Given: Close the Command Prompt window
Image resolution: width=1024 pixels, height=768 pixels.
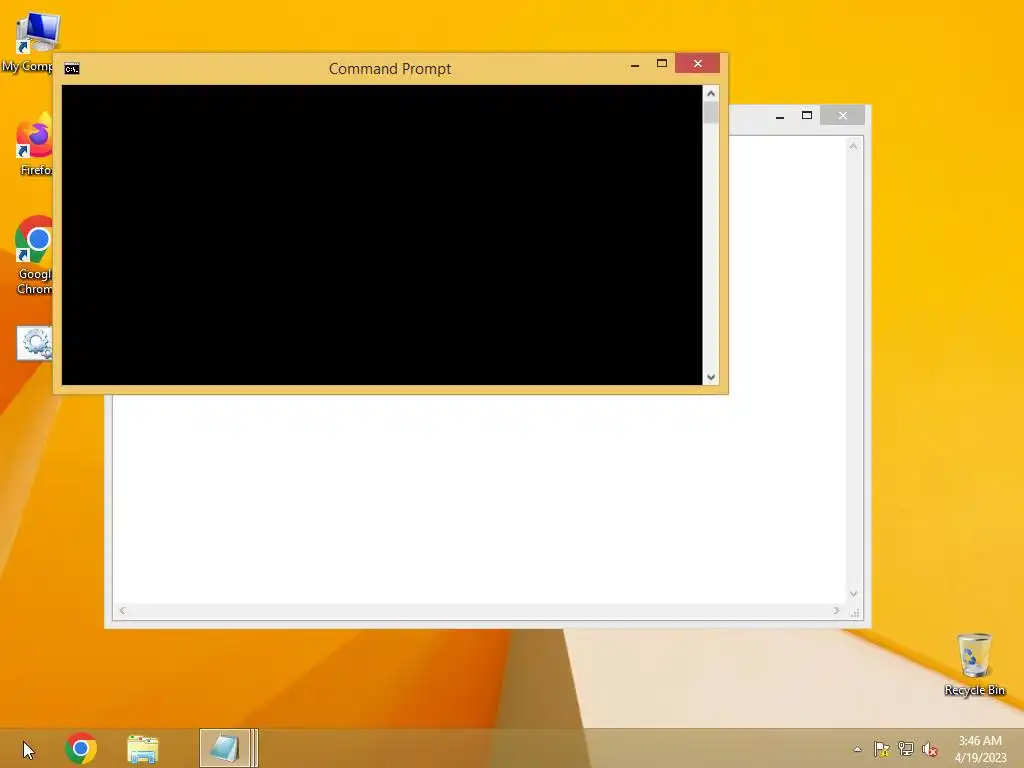Looking at the screenshot, I should 697,63.
